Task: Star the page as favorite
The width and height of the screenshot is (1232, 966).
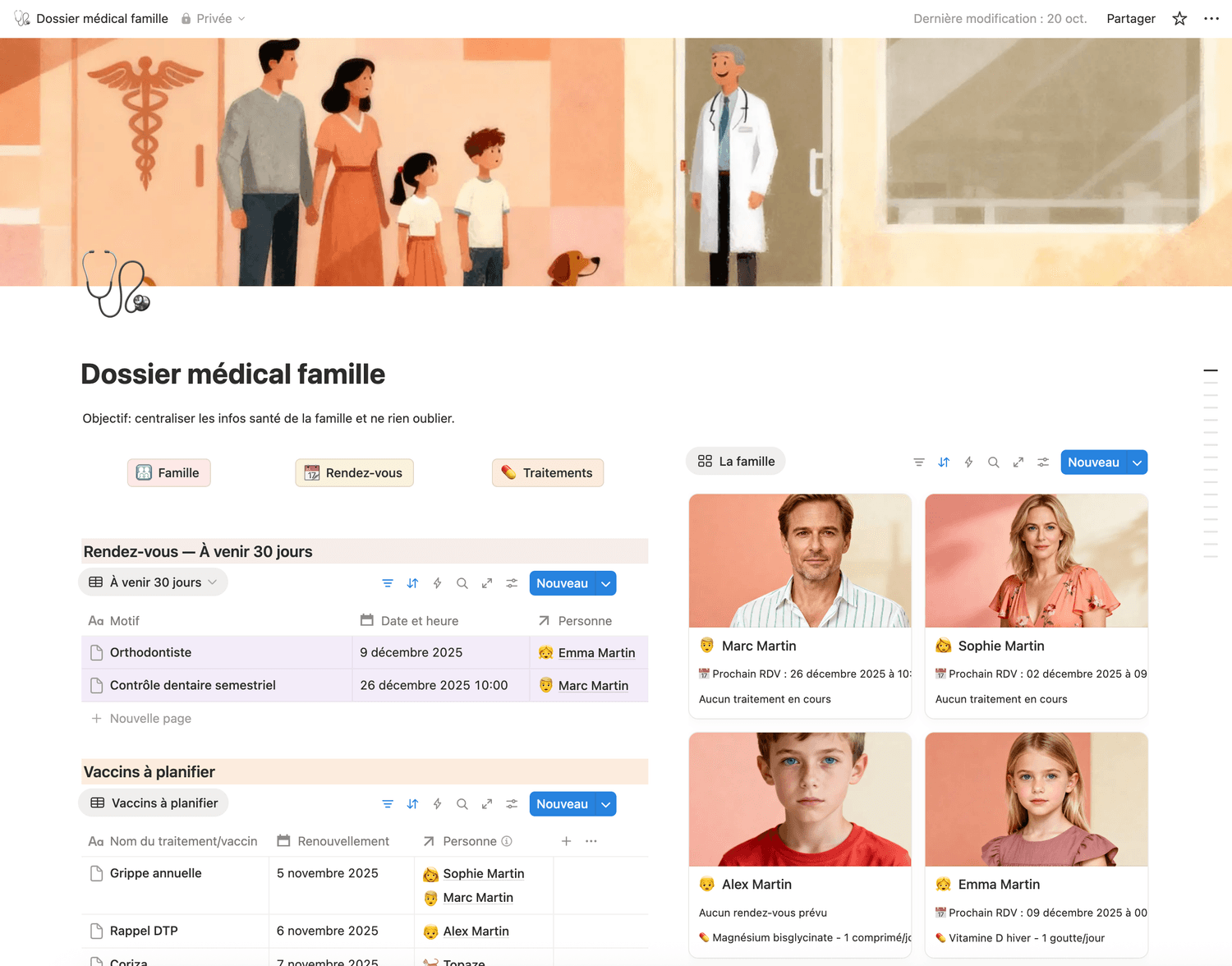Action: [1179, 18]
